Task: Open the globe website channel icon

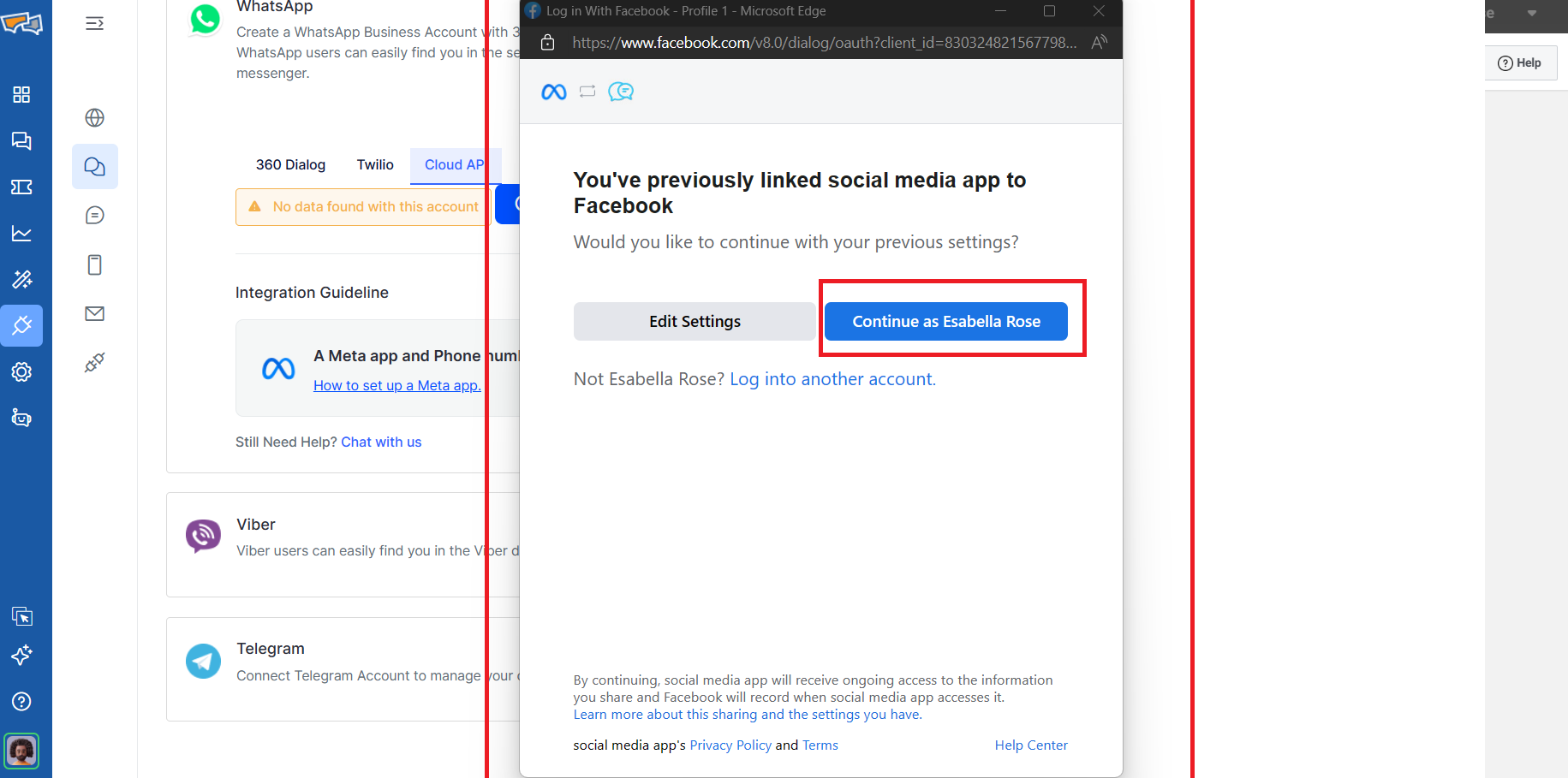Action: 95,117
